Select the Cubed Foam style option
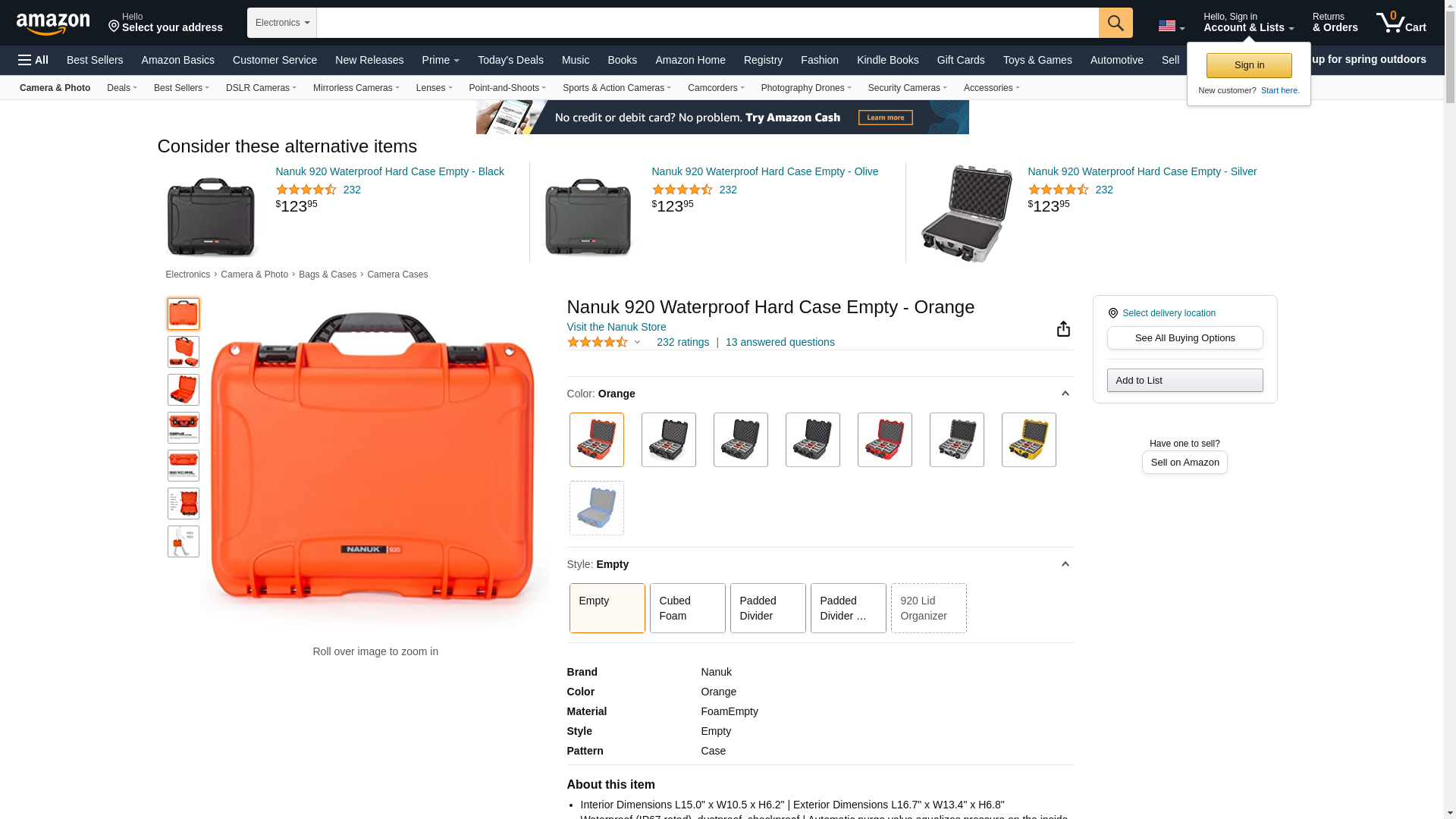This screenshot has width=1456, height=819. tap(687, 608)
